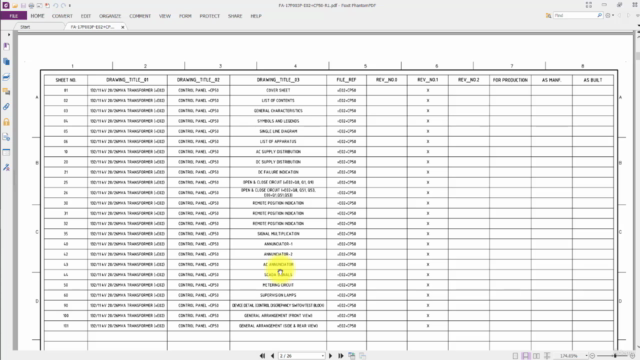Click the SINGLE LINE DIAGRAM title cell
Viewport: 640px width, 360px height.
click(x=278, y=131)
